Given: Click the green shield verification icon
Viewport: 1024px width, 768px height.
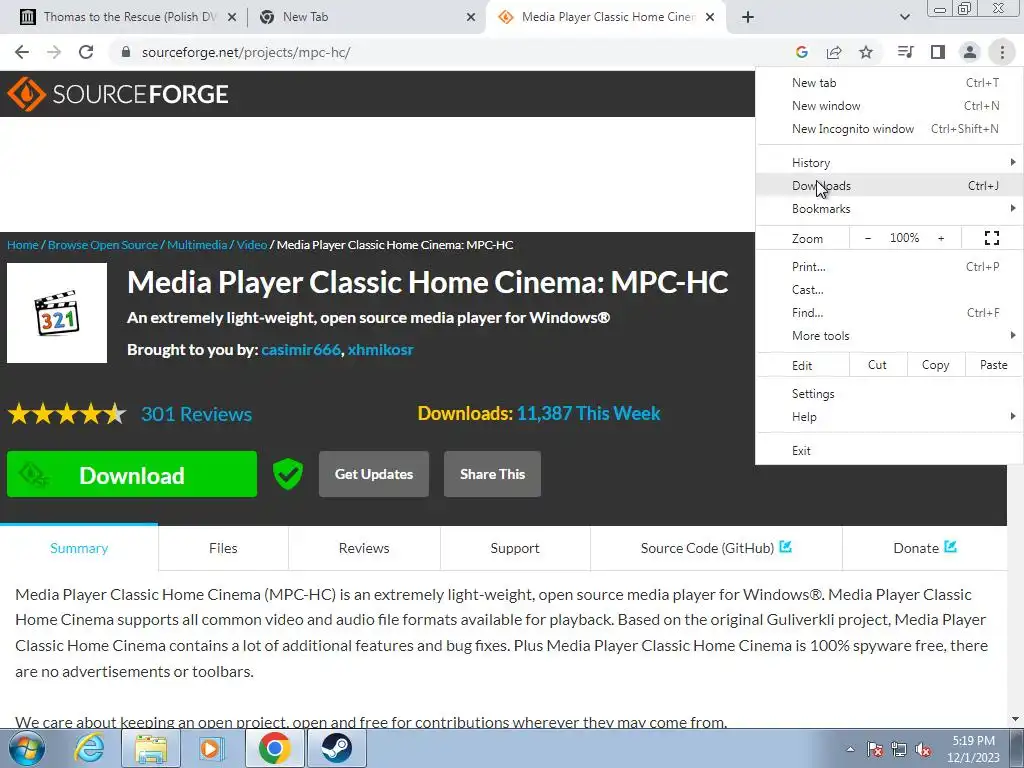Looking at the screenshot, I should tap(287, 474).
